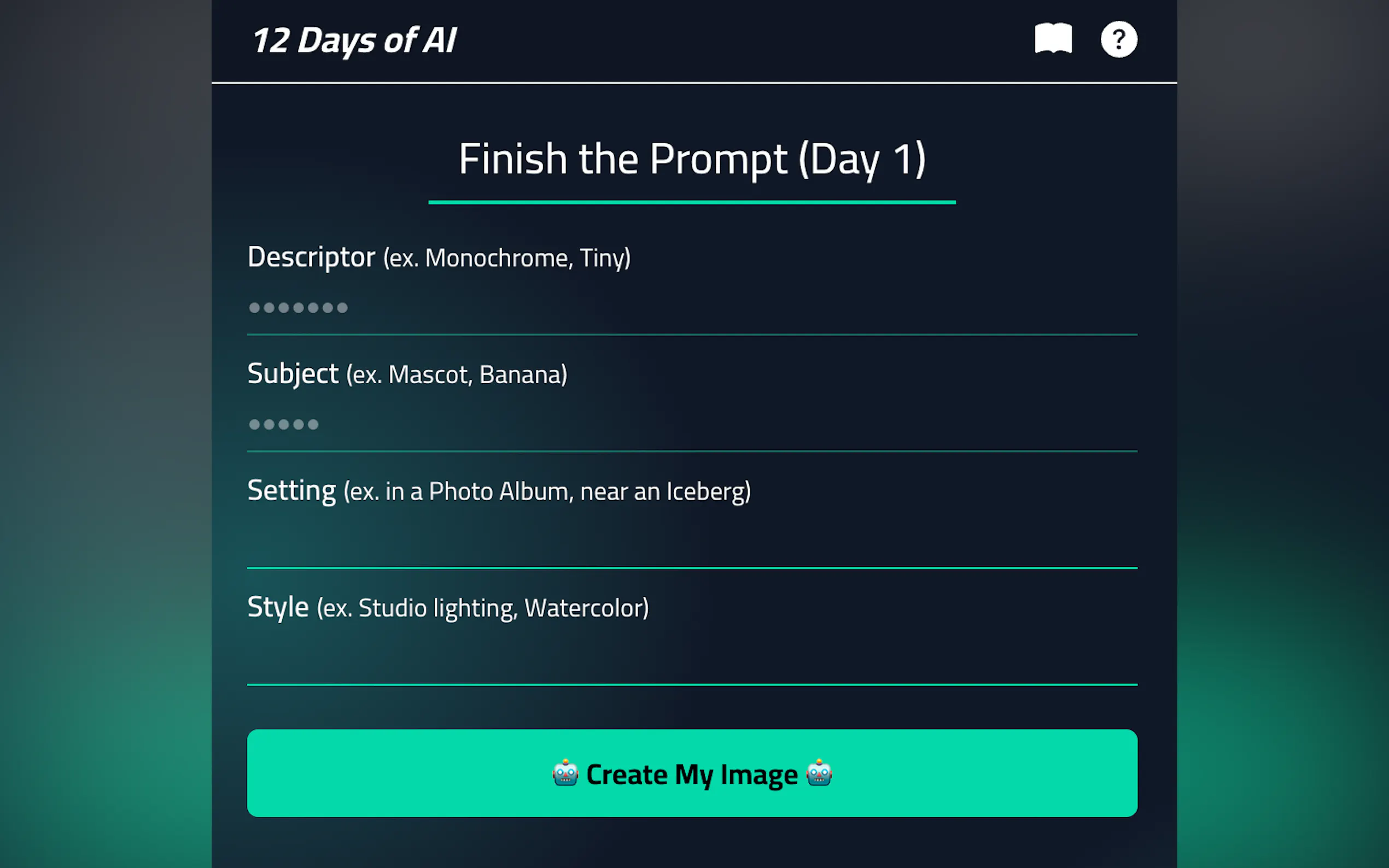Go home via the 12 Days of AI title
The height and width of the screenshot is (868, 1389).
354,40
